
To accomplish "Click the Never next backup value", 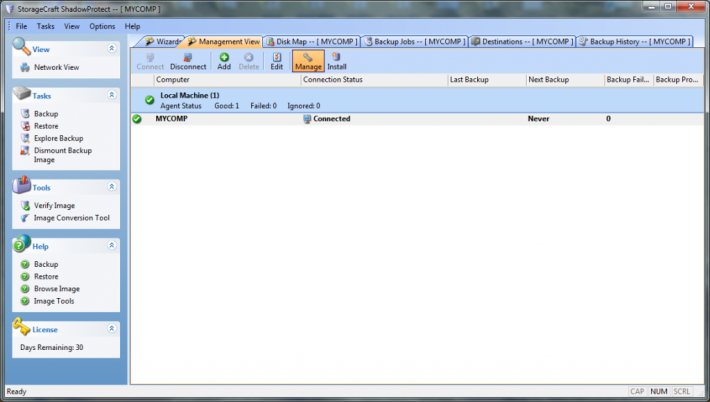I will click(x=538, y=119).
